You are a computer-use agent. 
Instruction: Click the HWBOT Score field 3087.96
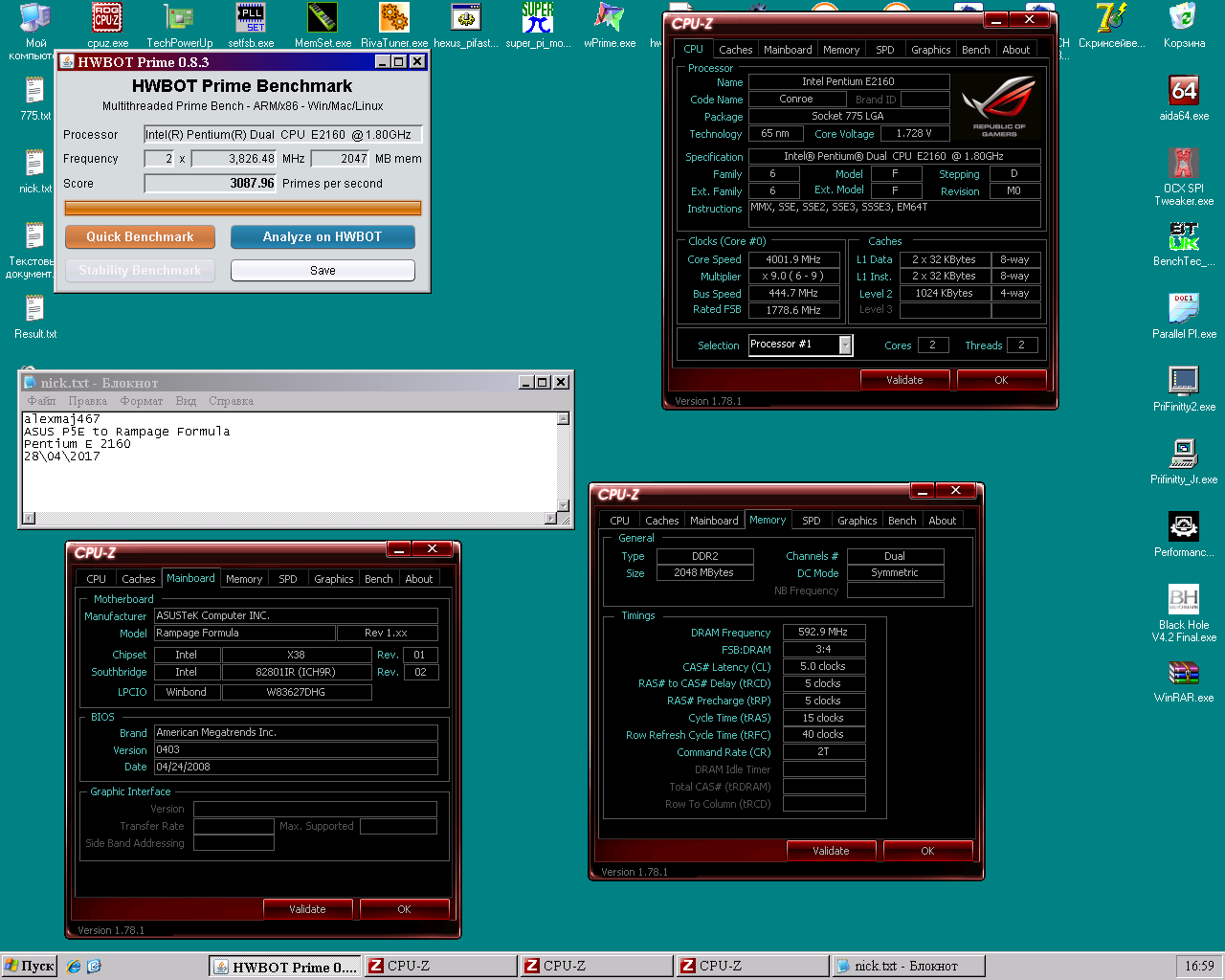211,183
